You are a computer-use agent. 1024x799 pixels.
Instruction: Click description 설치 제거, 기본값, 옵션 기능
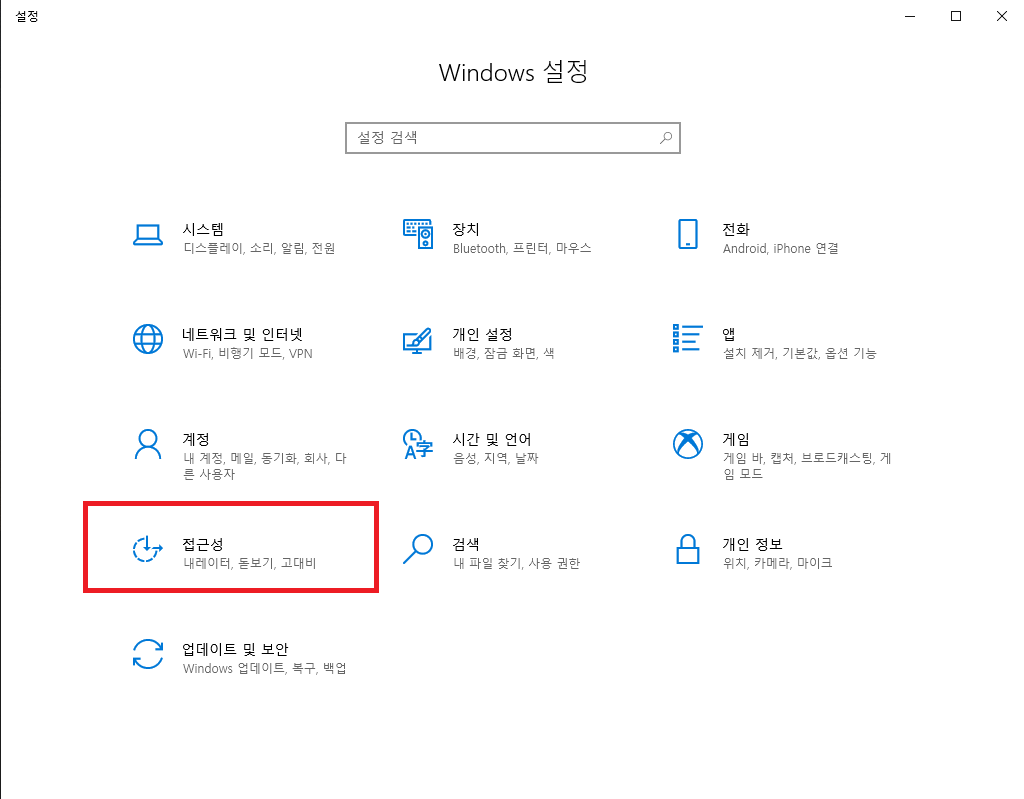pyautogui.click(x=799, y=353)
